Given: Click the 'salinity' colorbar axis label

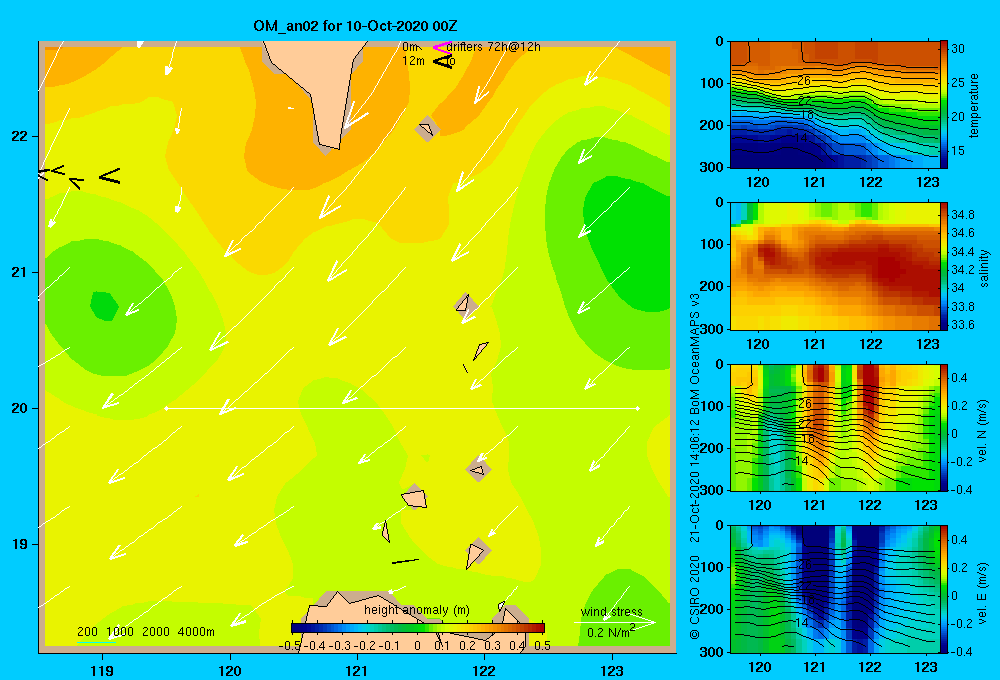Looking at the screenshot, I should coord(984,268).
